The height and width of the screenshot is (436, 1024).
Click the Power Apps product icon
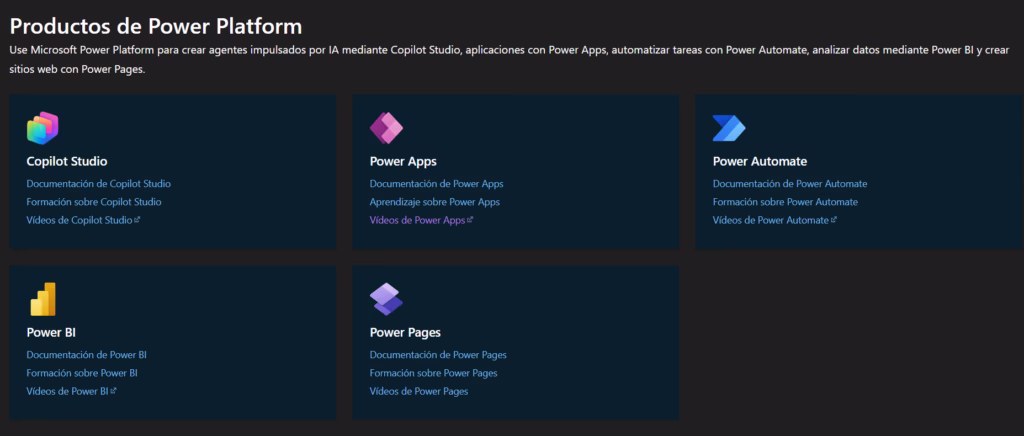[386, 128]
